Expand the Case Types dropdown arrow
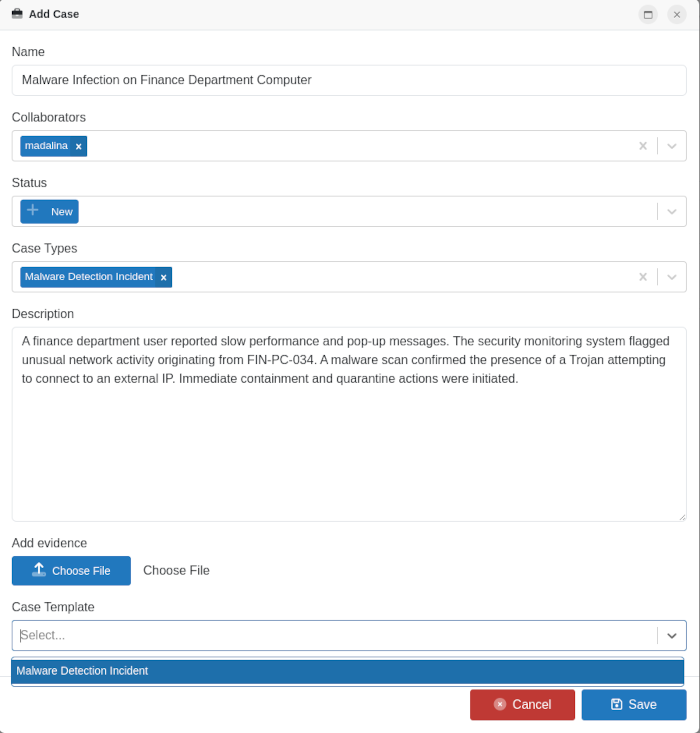This screenshot has height=733, width=700. click(x=672, y=277)
